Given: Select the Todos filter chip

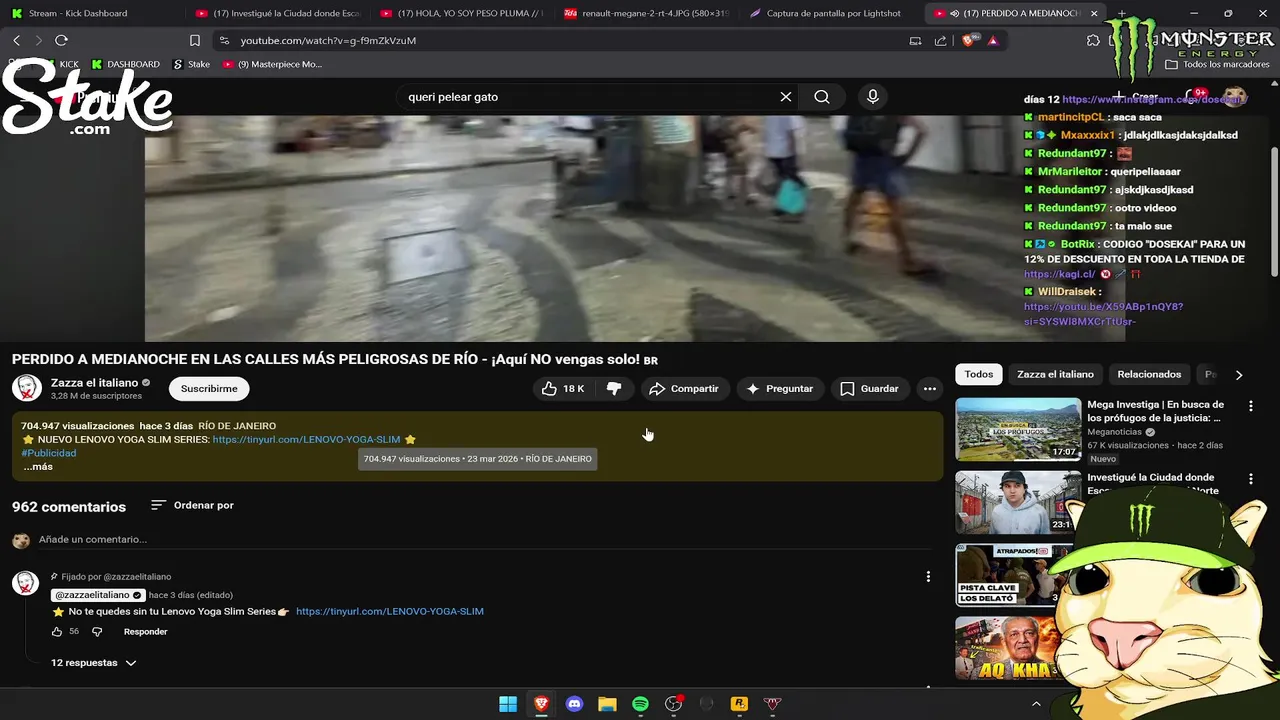Looking at the screenshot, I should click(x=979, y=374).
